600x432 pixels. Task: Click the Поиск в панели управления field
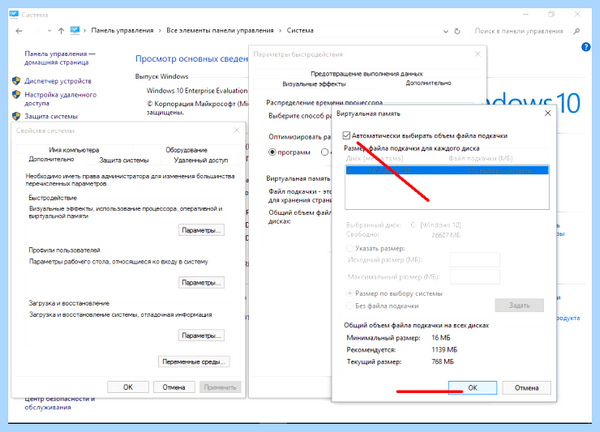click(519, 31)
